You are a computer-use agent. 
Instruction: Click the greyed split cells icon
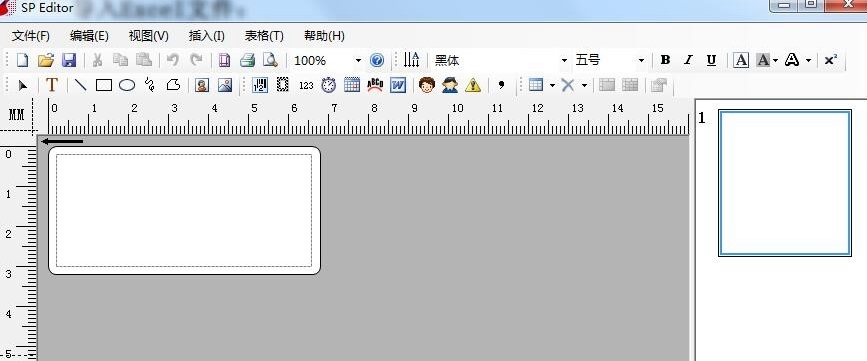pos(630,85)
